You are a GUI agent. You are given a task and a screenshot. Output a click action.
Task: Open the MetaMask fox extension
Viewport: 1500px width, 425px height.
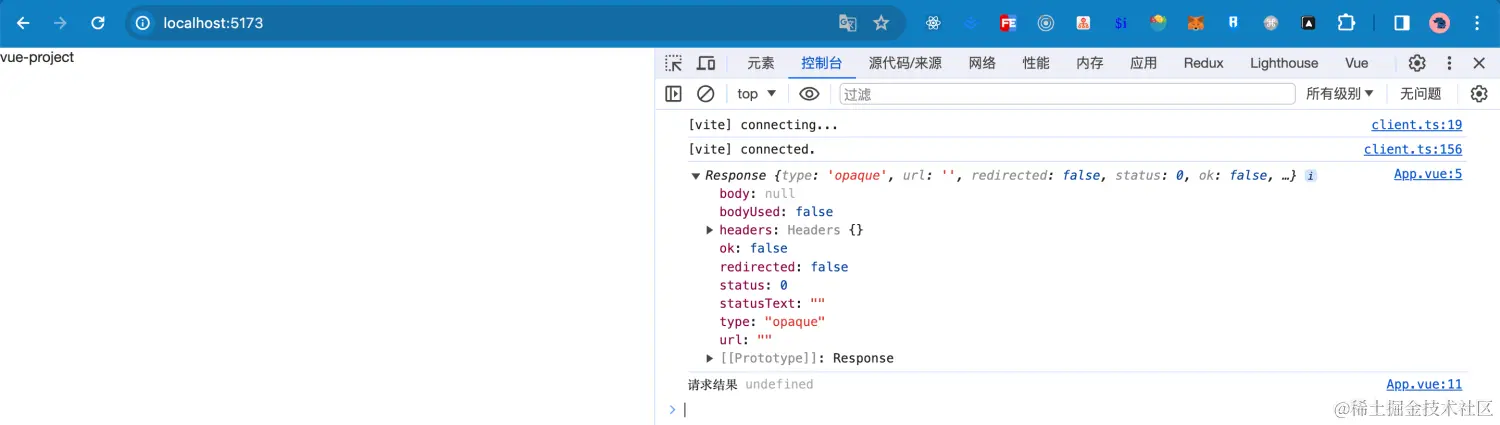[1196, 23]
